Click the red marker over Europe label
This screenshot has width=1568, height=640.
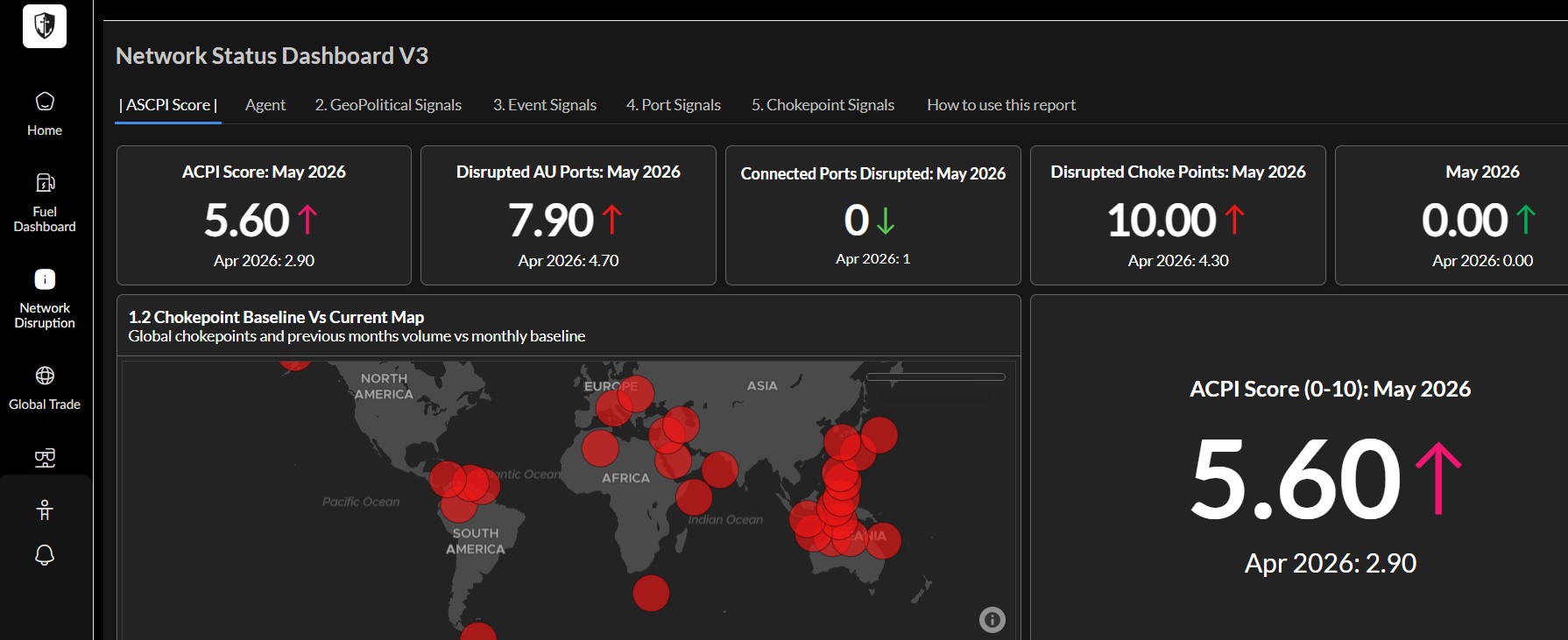(635, 394)
